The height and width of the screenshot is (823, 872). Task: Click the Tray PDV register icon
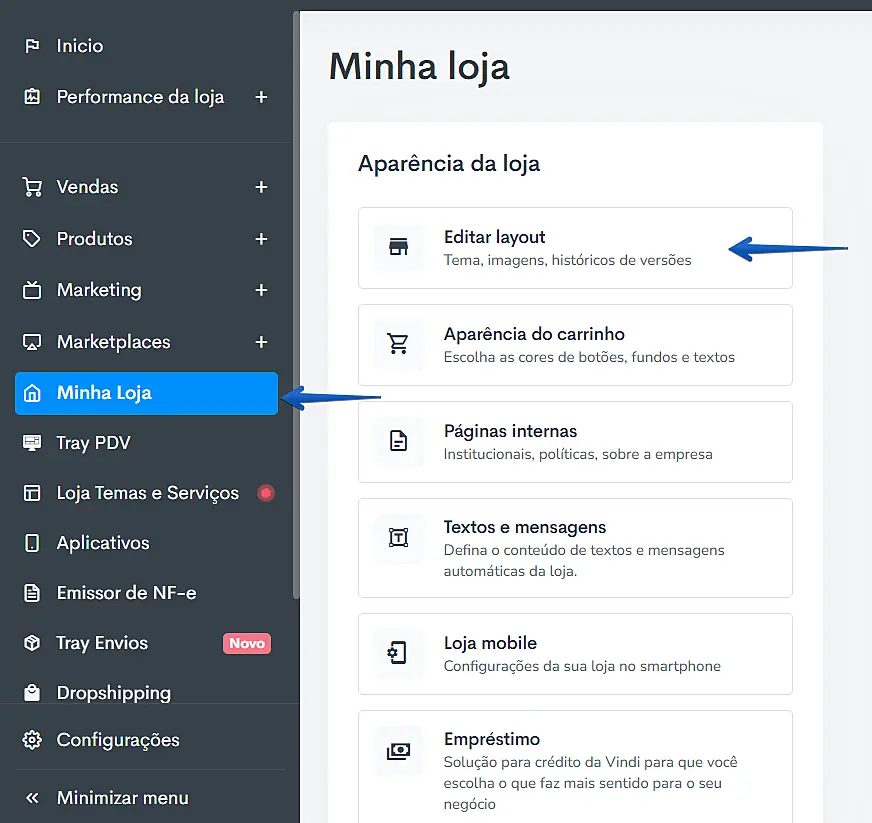(33, 443)
